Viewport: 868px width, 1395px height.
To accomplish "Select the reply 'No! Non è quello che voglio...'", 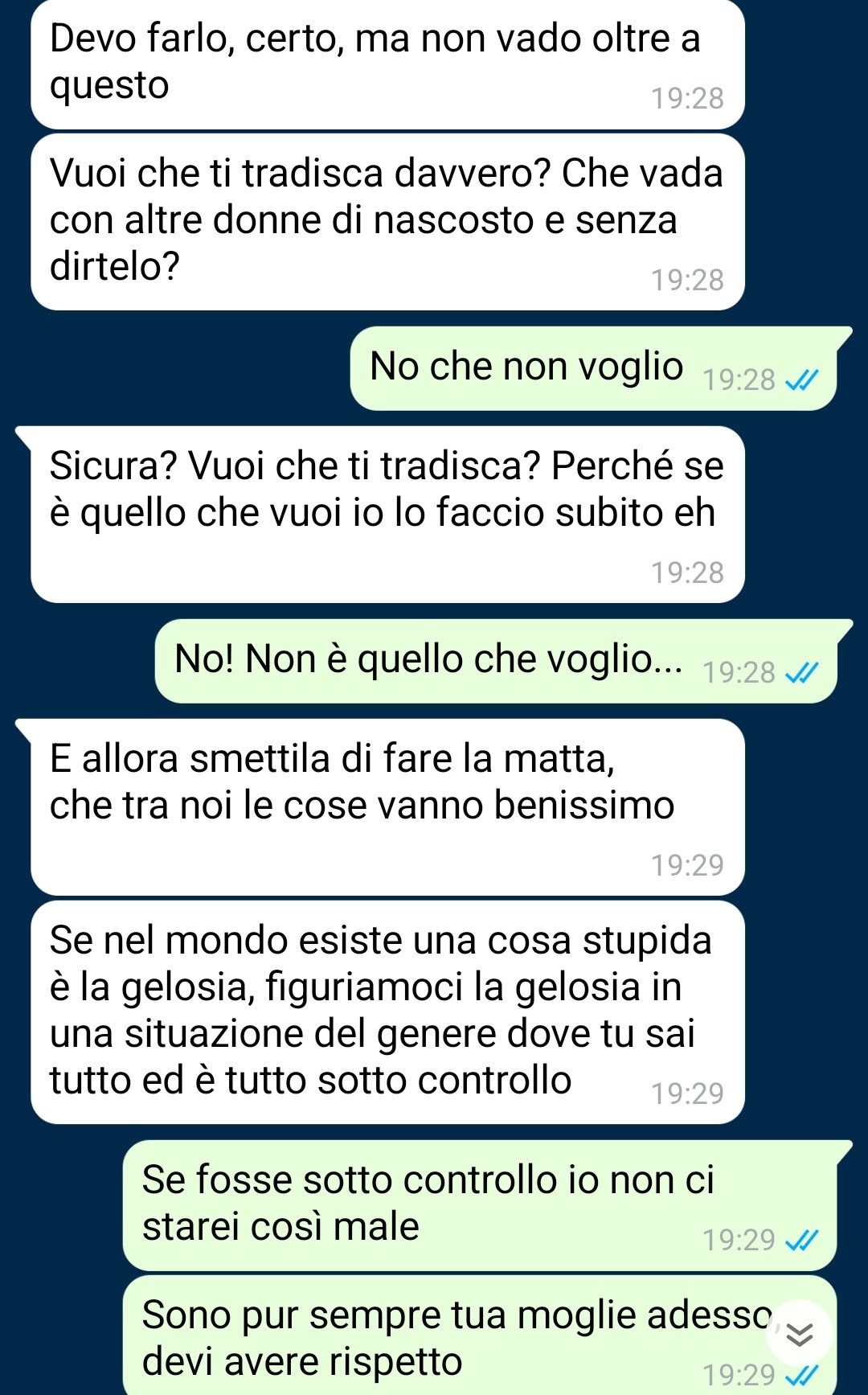I will click(496, 661).
